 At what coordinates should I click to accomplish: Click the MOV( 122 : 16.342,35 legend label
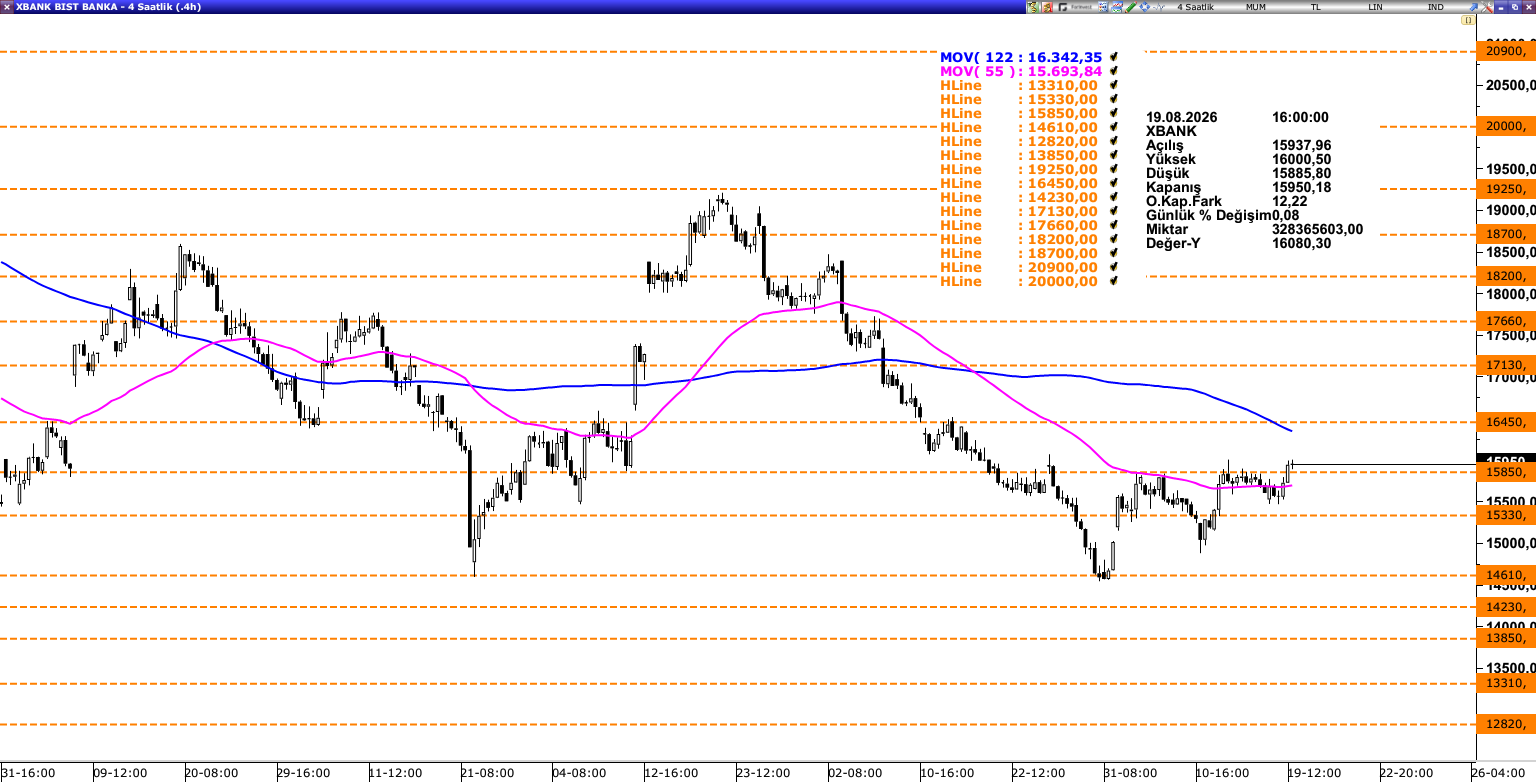(1021, 57)
